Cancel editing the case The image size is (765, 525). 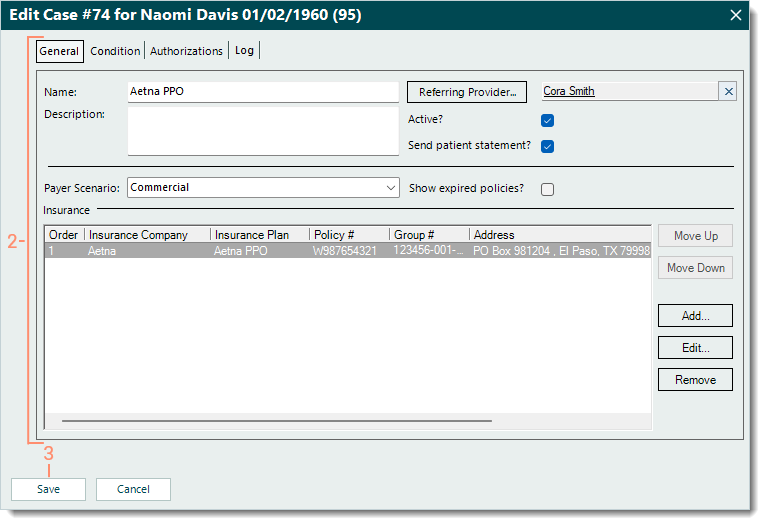(133, 489)
